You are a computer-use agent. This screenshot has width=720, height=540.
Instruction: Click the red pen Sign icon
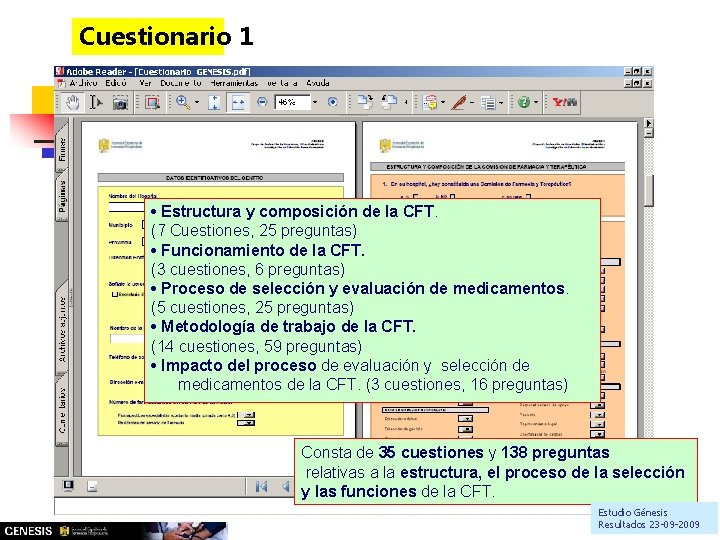pos(459,102)
